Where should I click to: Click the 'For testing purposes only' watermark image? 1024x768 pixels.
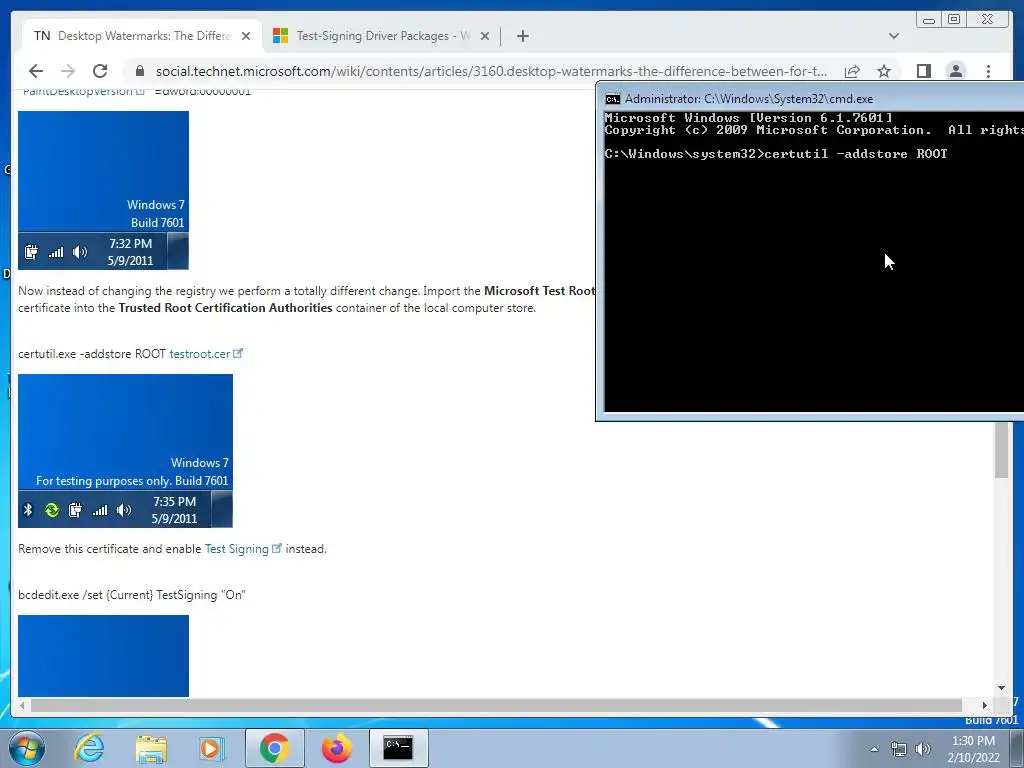click(125, 451)
